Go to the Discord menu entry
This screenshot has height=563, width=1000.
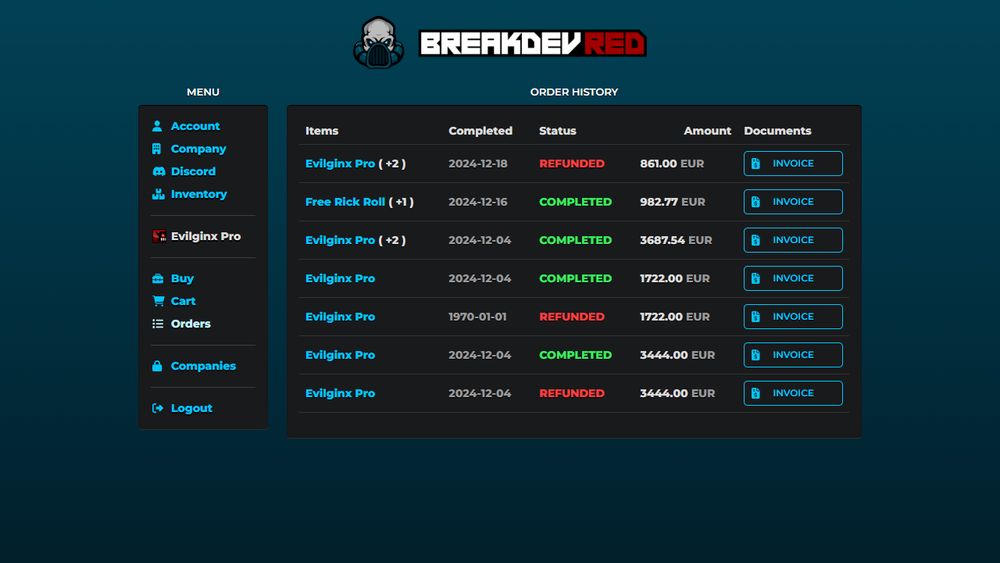coord(193,172)
